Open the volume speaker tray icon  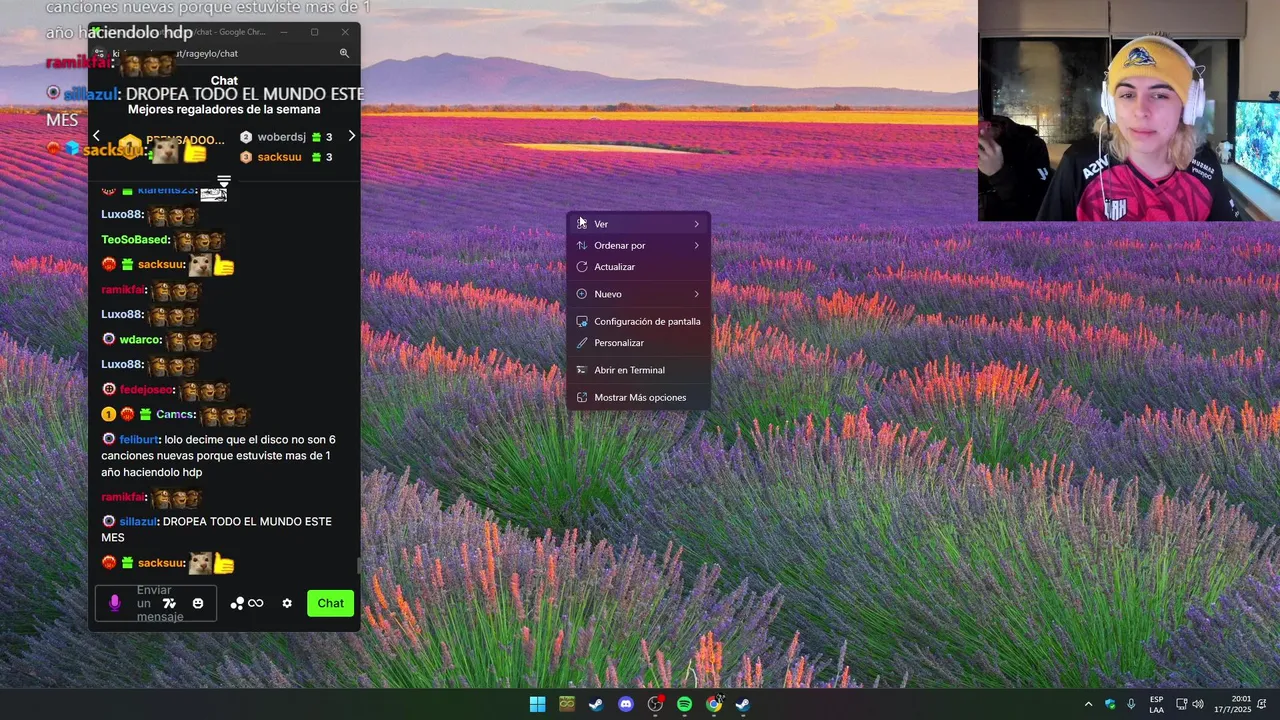[x=1198, y=704]
